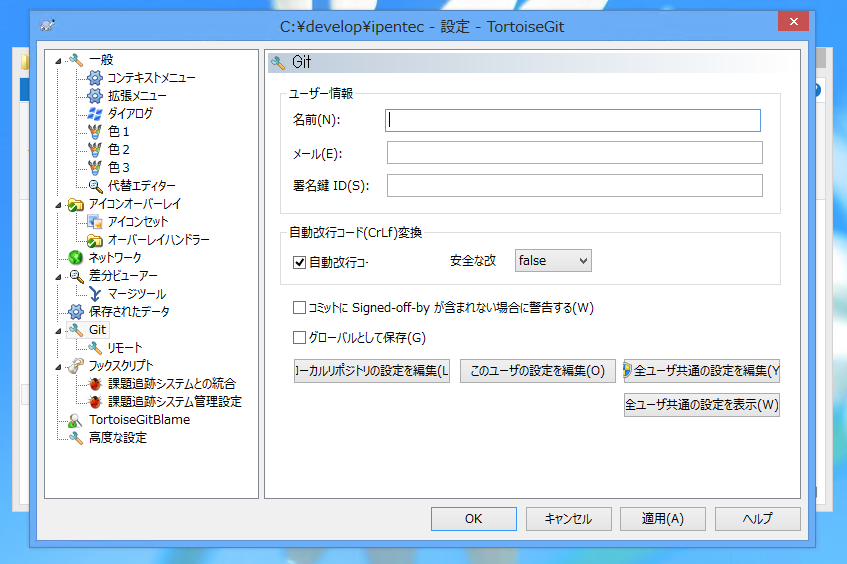Open the 安全な改行 false dropdown
The height and width of the screenshot is (564, 847).
click(553, 260)
